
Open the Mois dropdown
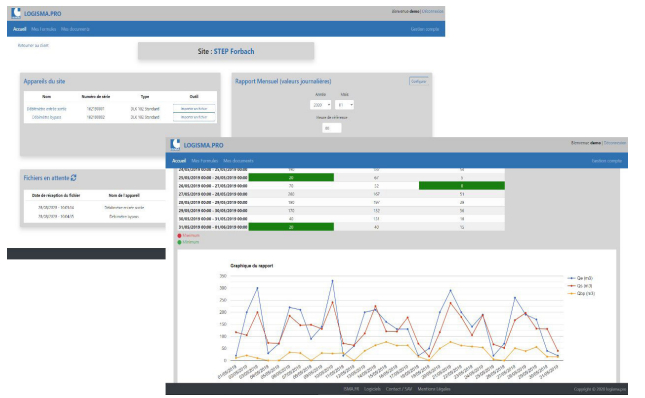344,105
